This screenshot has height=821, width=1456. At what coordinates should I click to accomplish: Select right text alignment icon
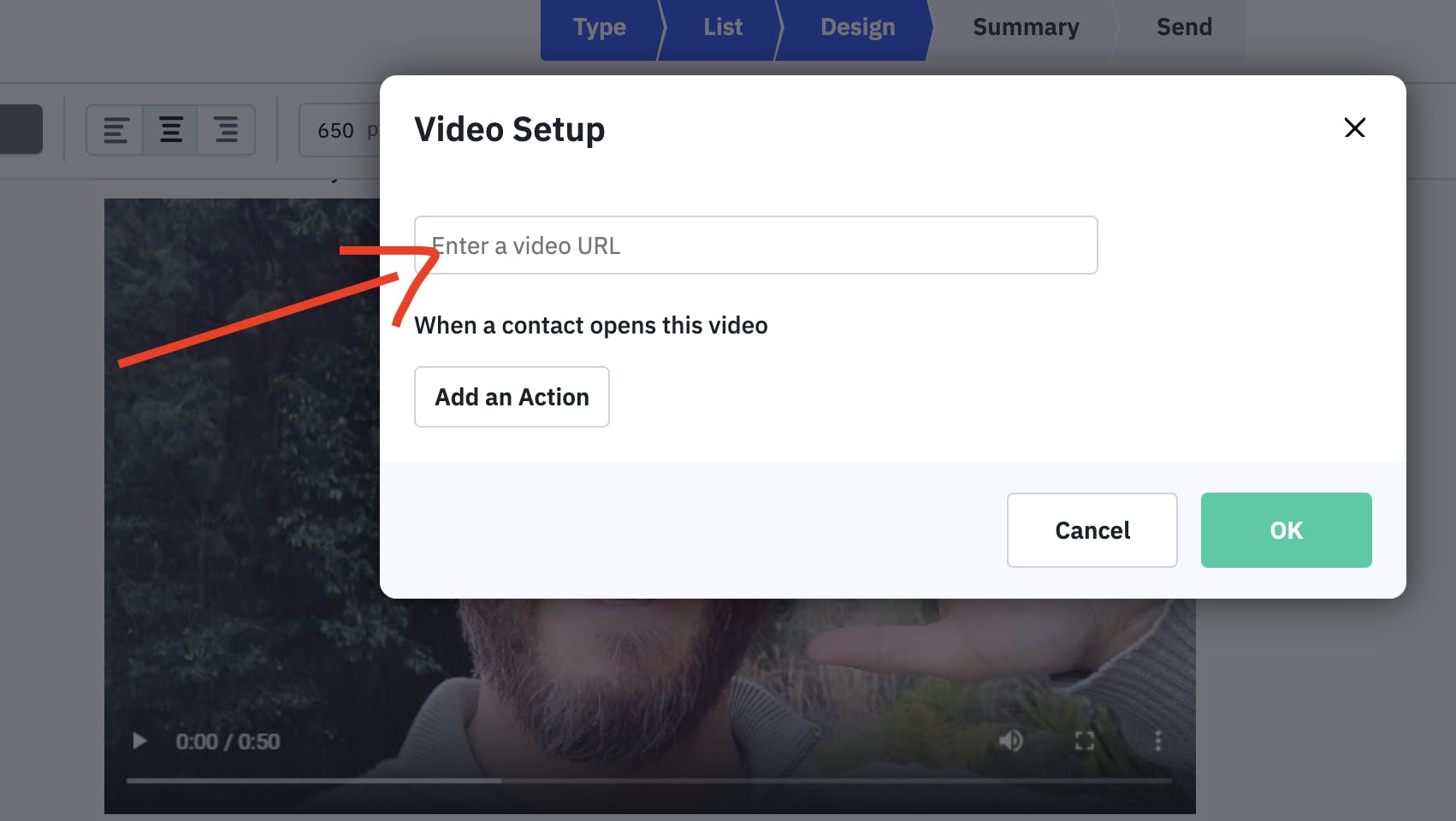pos(226,130)
